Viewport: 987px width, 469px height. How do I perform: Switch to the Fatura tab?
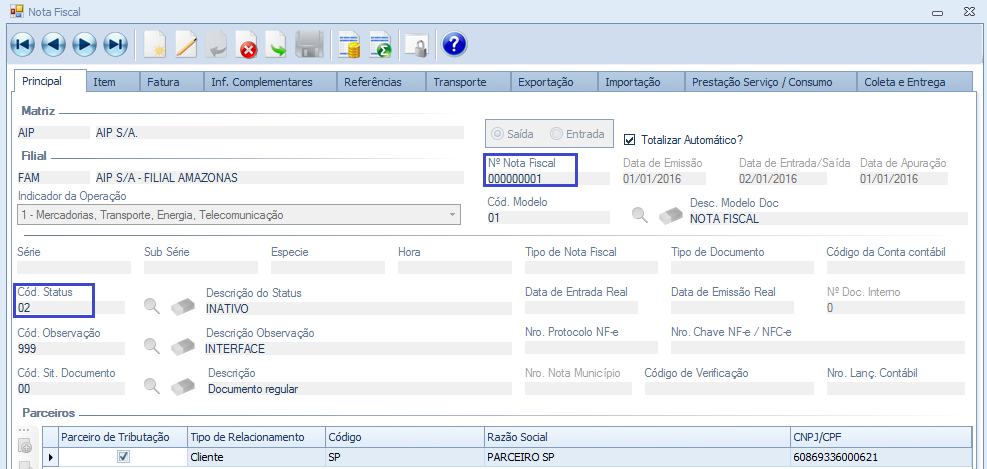pyautogui.click(x=163, y=82)
